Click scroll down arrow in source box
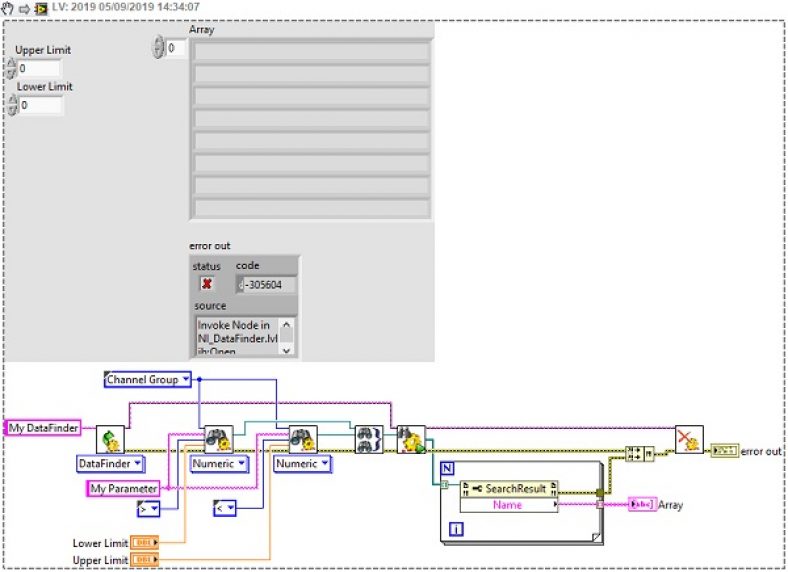788x572 pixels. (x=286, y=351)
